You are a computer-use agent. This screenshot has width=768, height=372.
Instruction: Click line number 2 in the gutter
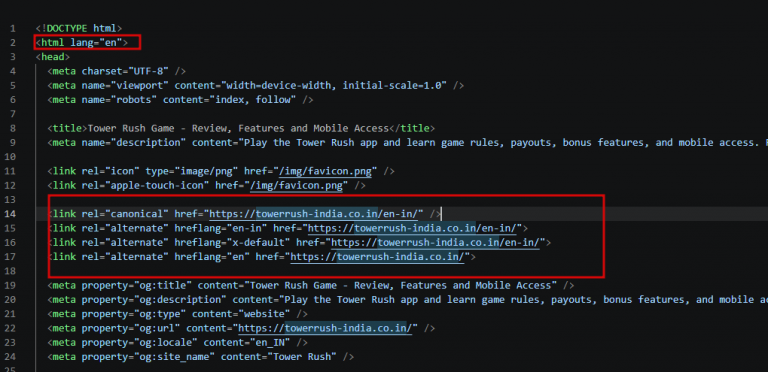point(13,43)
